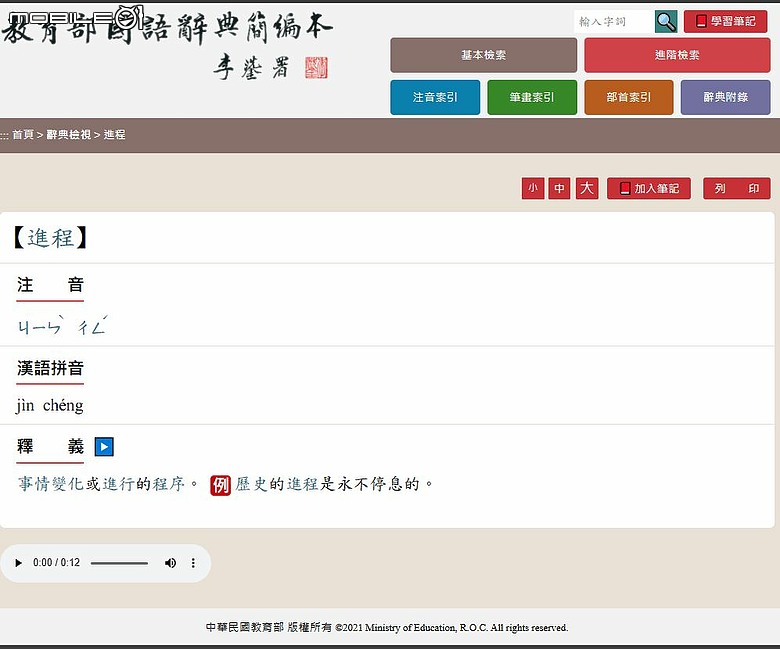This screenshot has width=780, height=649.
Task: Open 部首索引 radical index
Action: (x=629, y=97)
